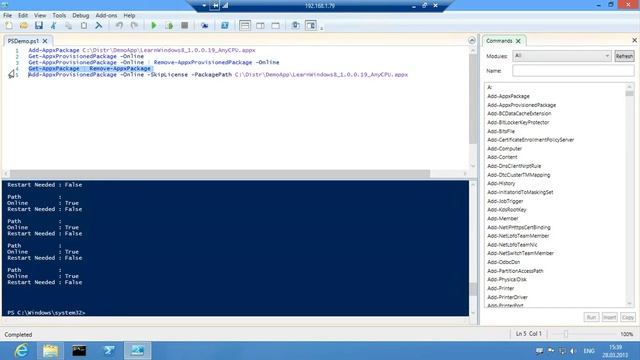Open the Help menu
The image size is (640, 360).
[x=129, y=16]
